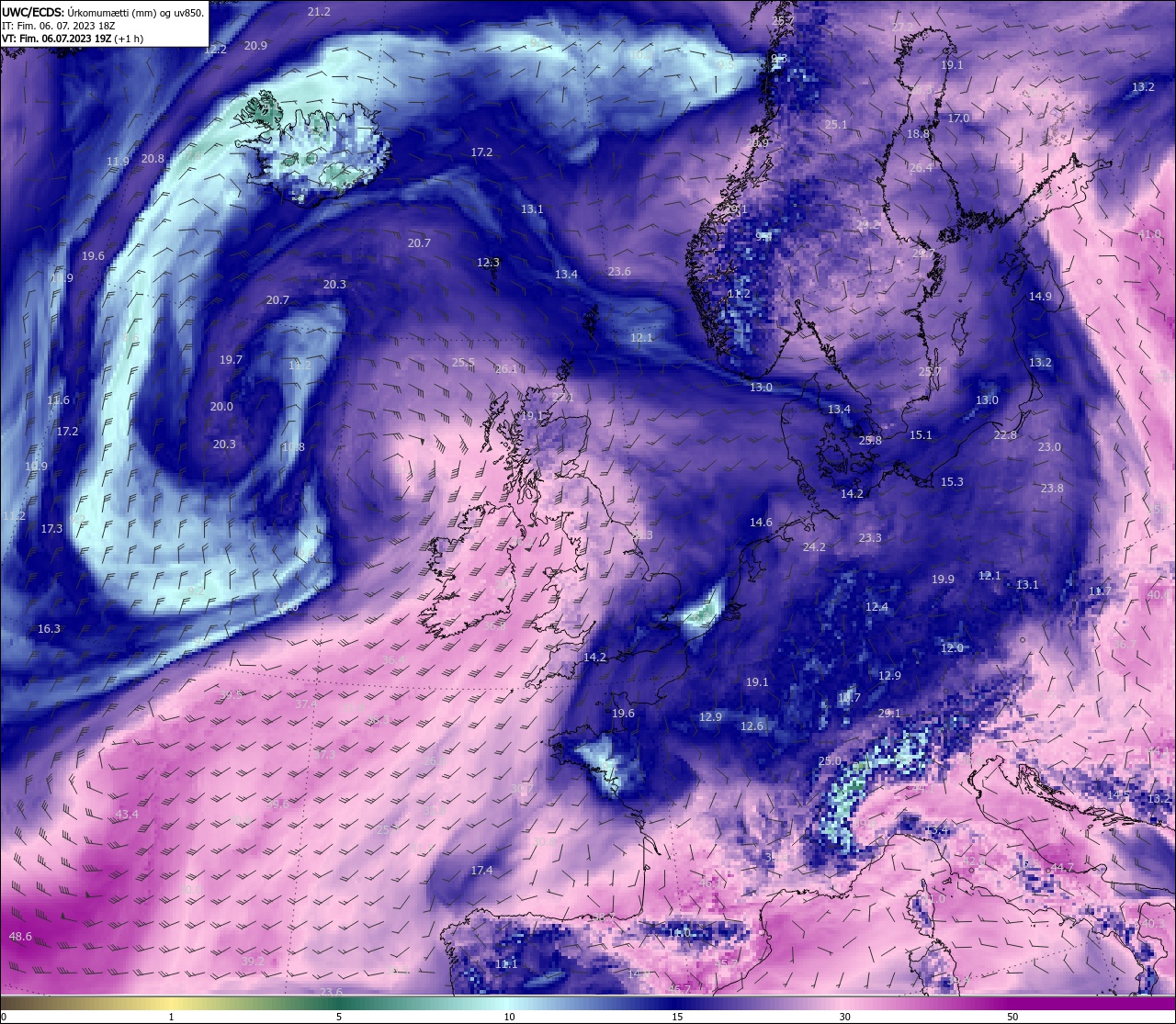Click the 30 tick label on the colour scale

click(844, 1017)
